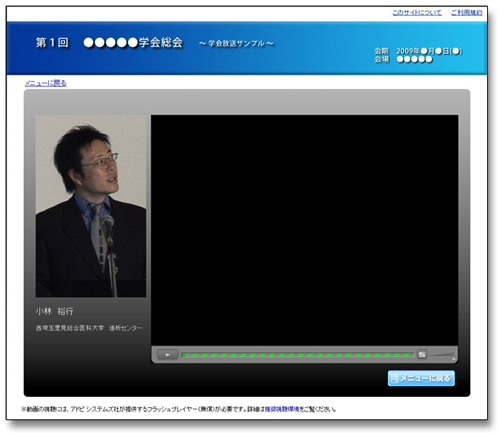Click the black video display area
This screenshot has height=433, width=500.
coord(304,230)
